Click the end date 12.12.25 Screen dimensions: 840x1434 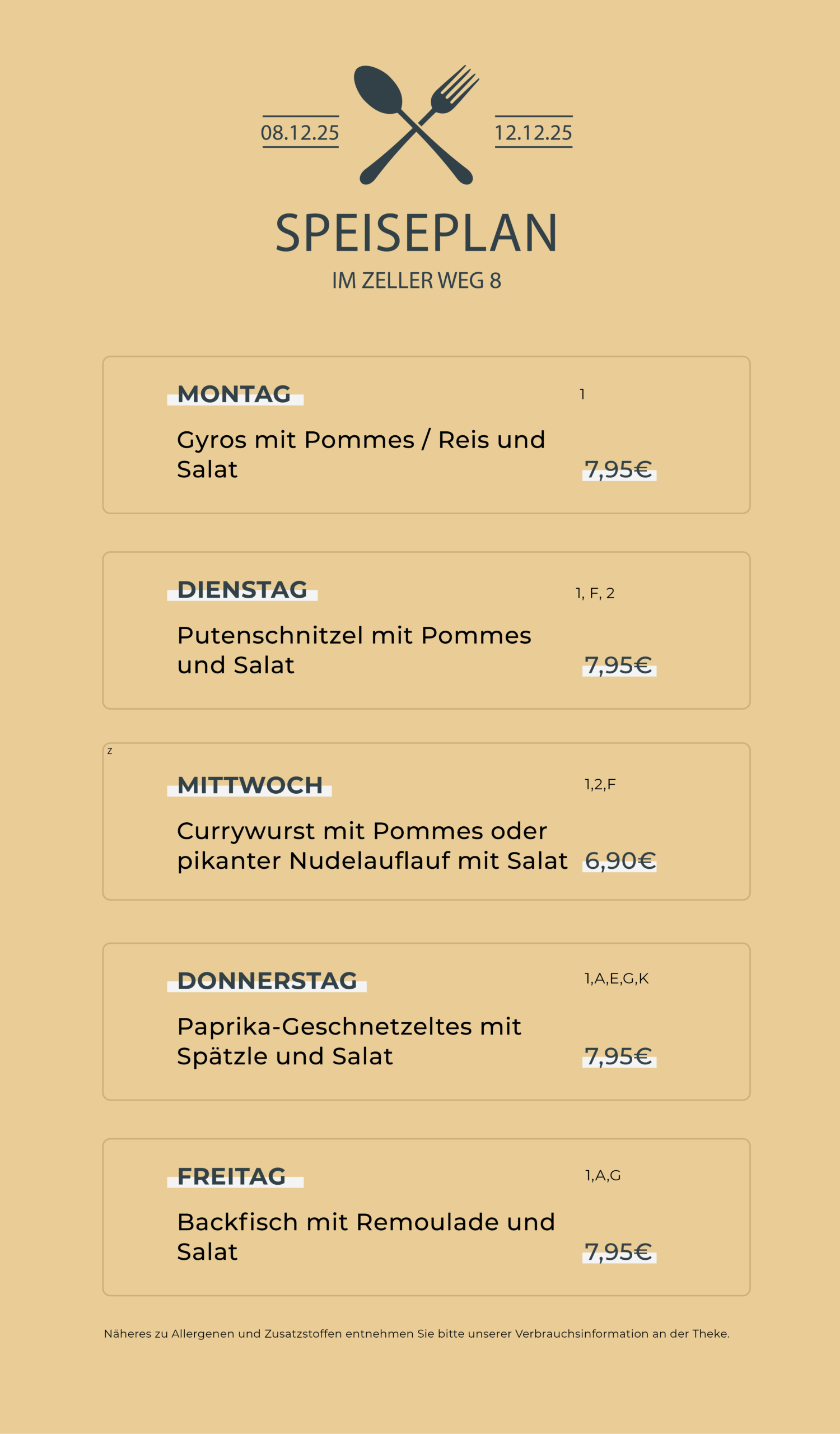[533, 133]
